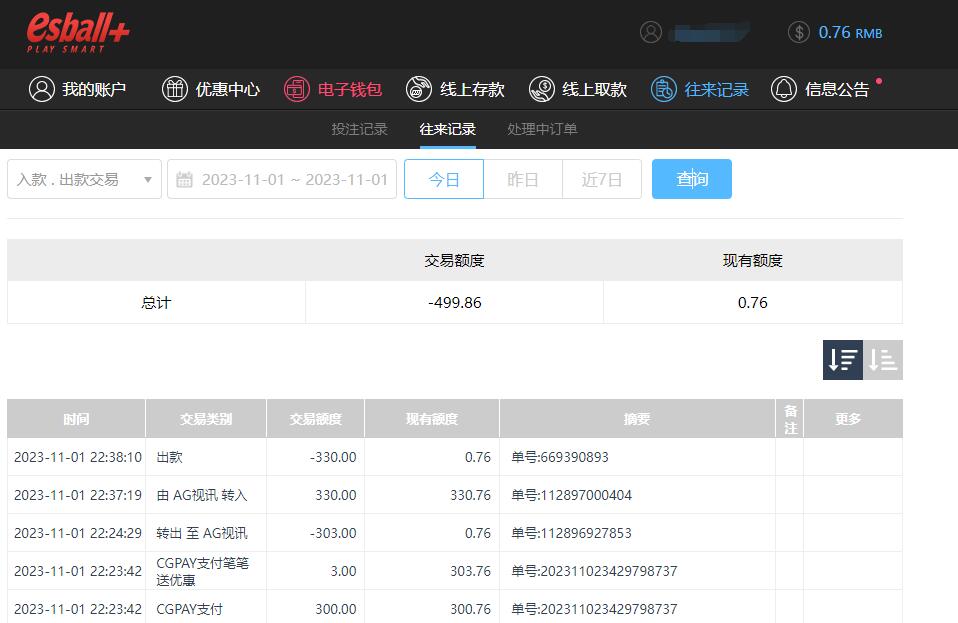Sort records in descending order
Image resolution: width=958 pixels, height=623 pixels.
[842, 360]
